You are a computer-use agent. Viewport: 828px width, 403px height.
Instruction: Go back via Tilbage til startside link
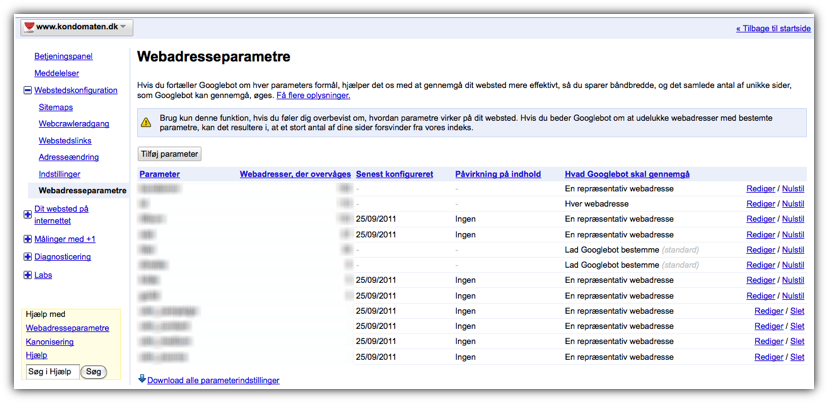click(773, 29)
